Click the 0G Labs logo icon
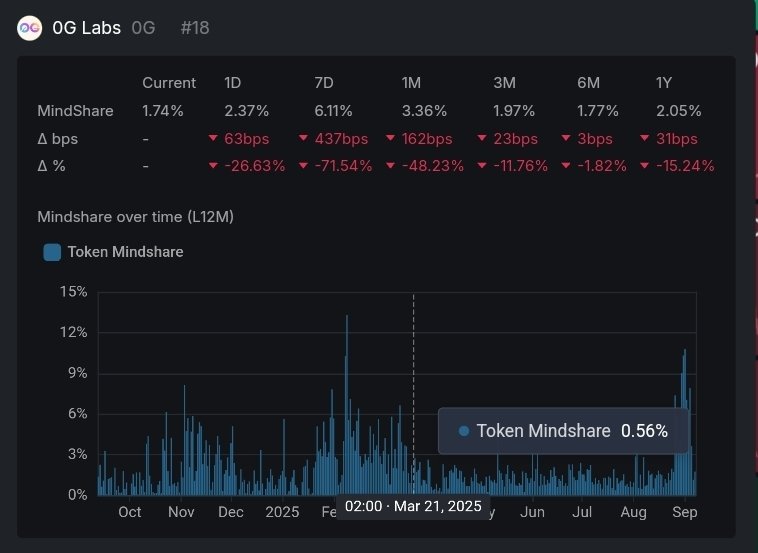The image size is (758, 553). [29, 28]
